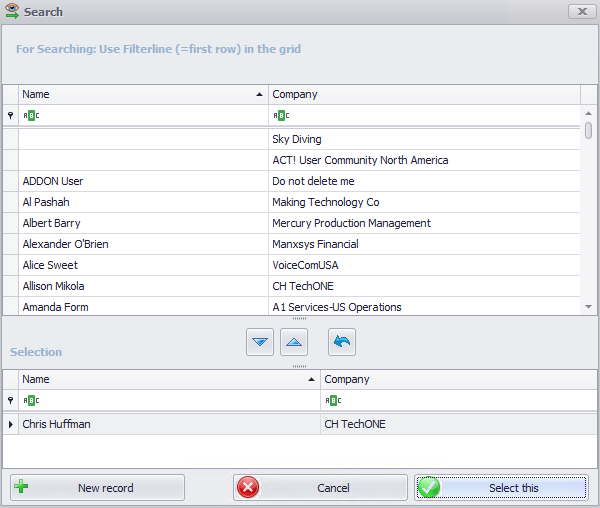This screenshot has height=508, width=600.
Task: Click CH TechONE cell in Allison Mikola row
Action: coord(424,287)
